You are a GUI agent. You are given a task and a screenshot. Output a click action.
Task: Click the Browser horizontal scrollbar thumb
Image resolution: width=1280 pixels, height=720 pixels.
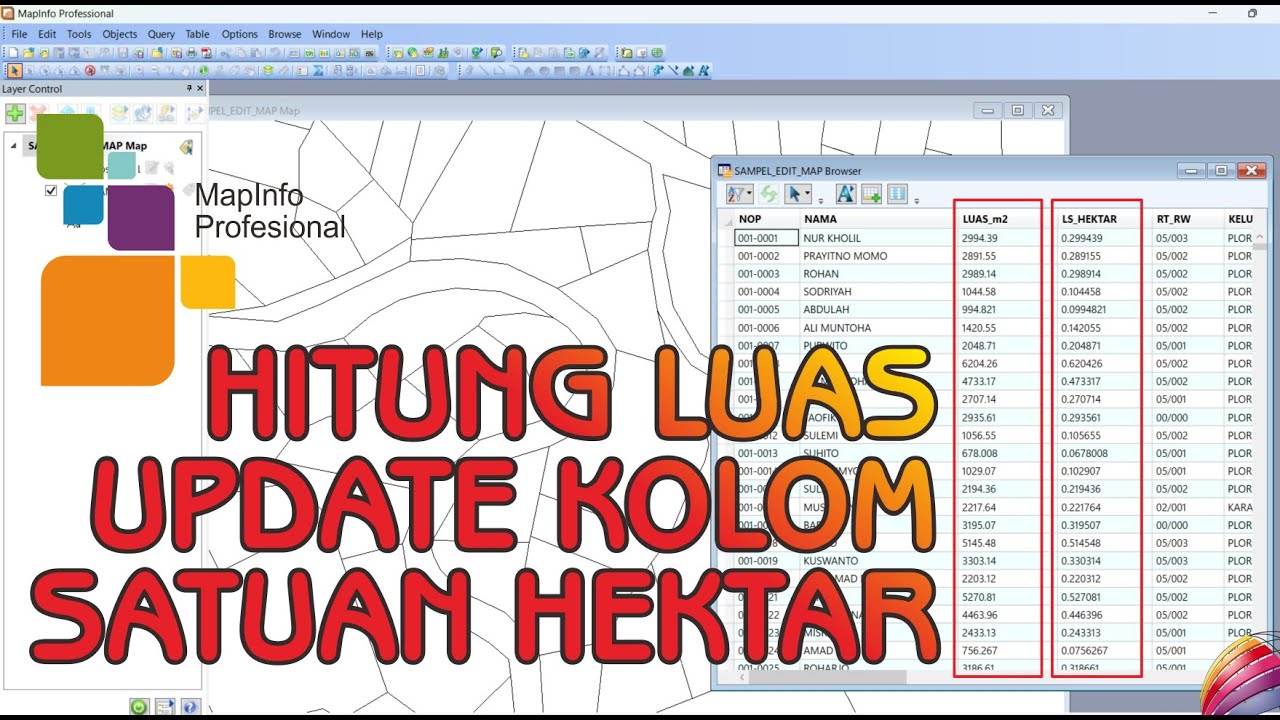[828, 677]
